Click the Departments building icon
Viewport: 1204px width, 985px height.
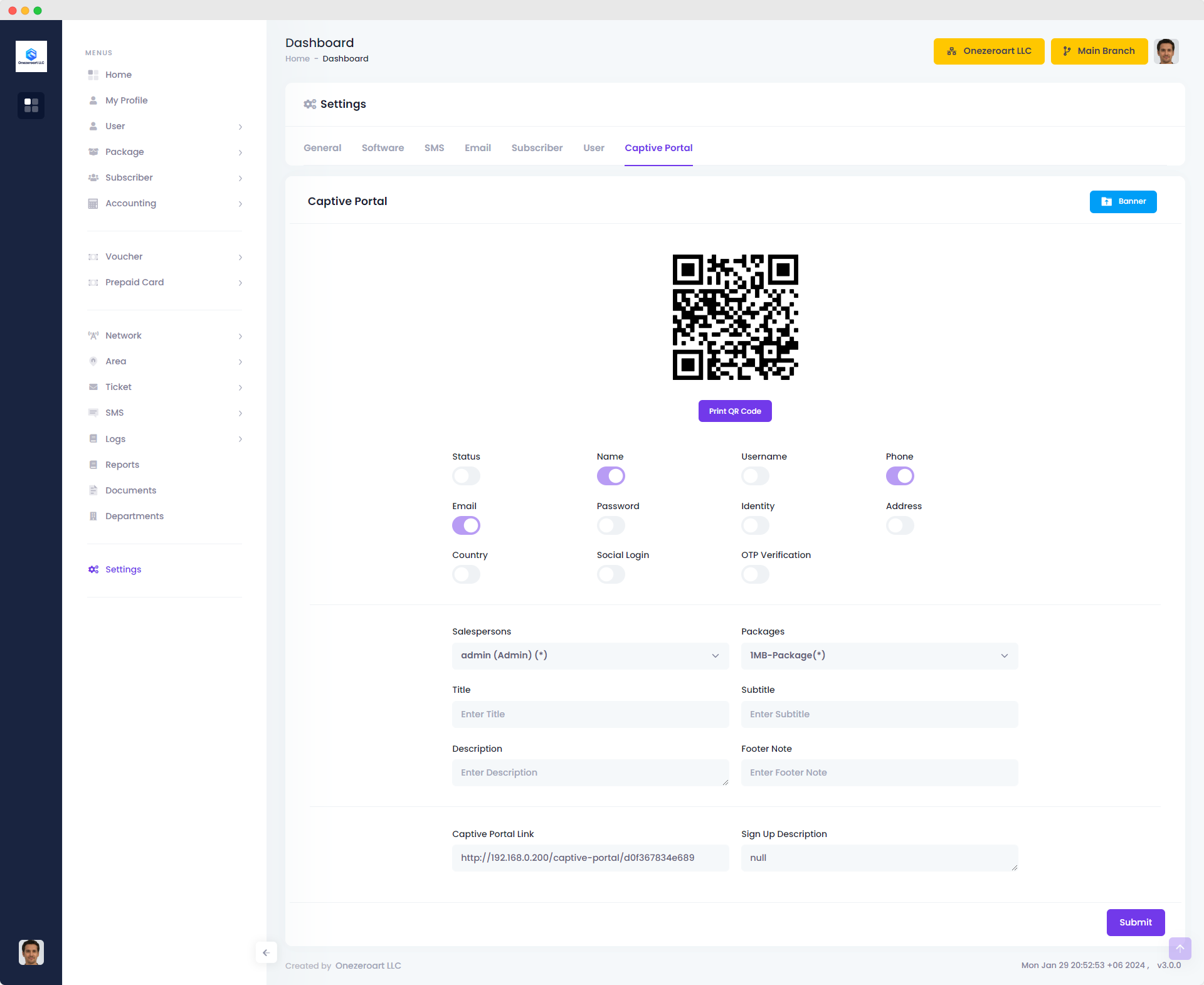pyautogui.click(x=93, y=516)
